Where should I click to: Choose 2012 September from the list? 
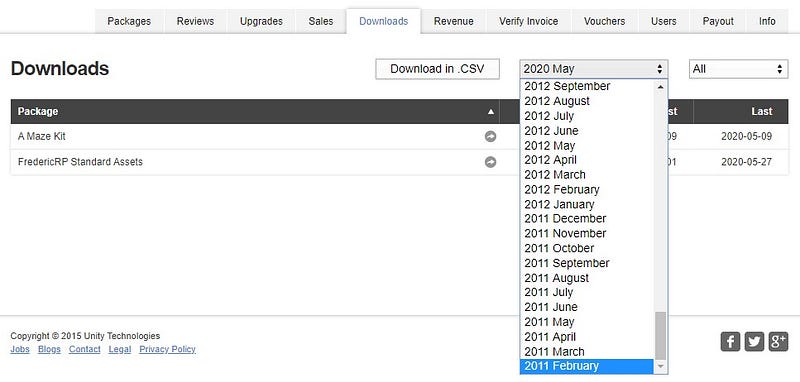587,86
